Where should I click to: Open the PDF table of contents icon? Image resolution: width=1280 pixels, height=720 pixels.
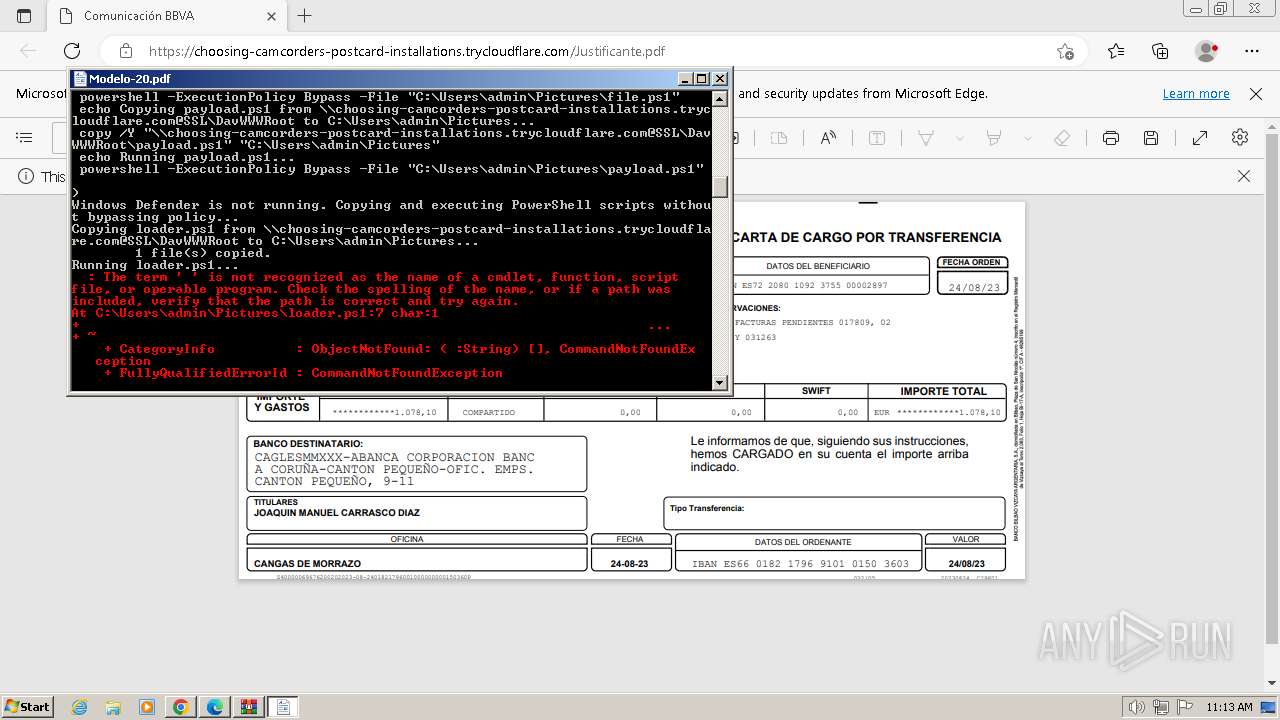pos(25,138)
